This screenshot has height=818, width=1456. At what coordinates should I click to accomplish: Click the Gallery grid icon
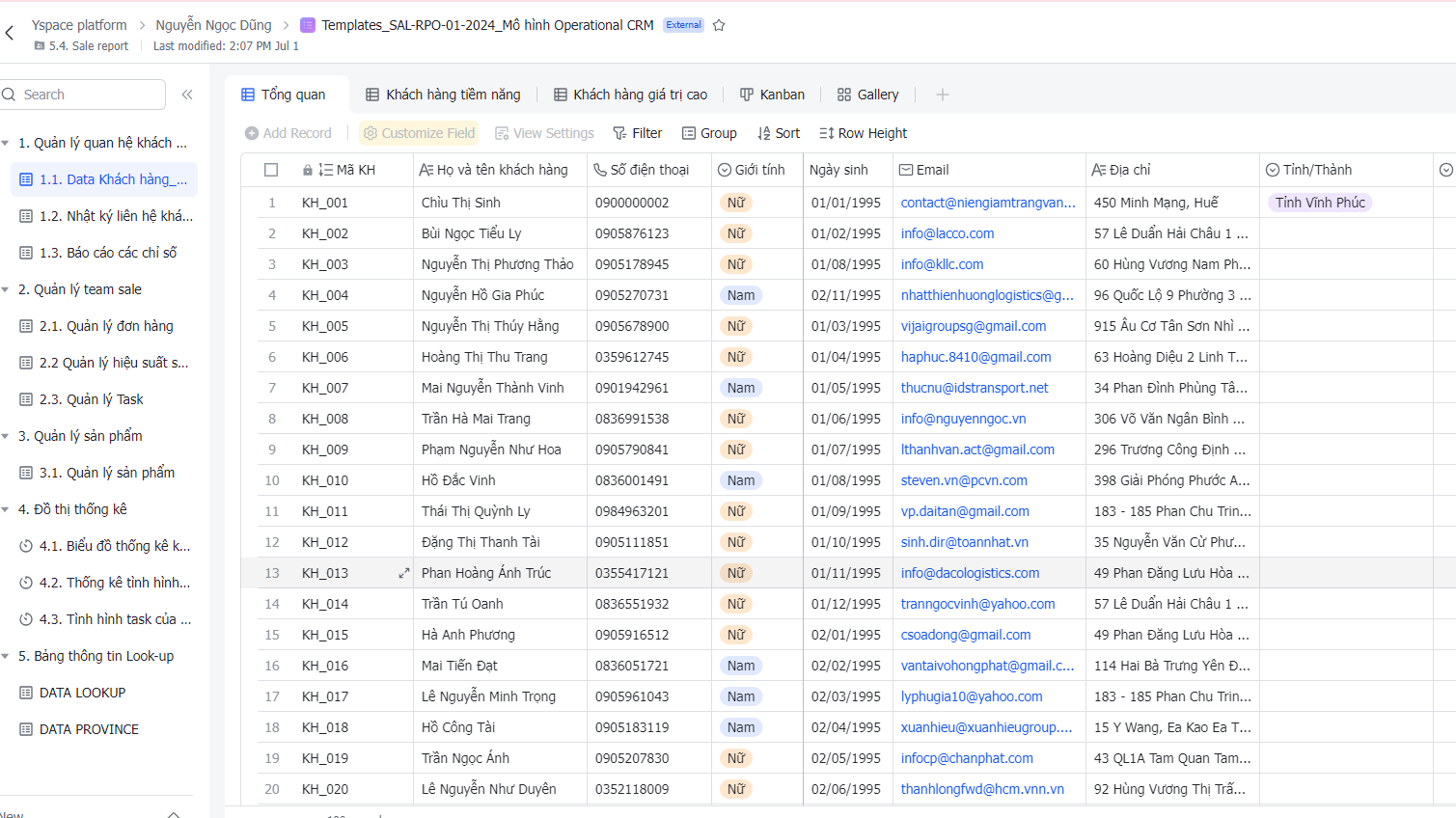tap(844, 95)
